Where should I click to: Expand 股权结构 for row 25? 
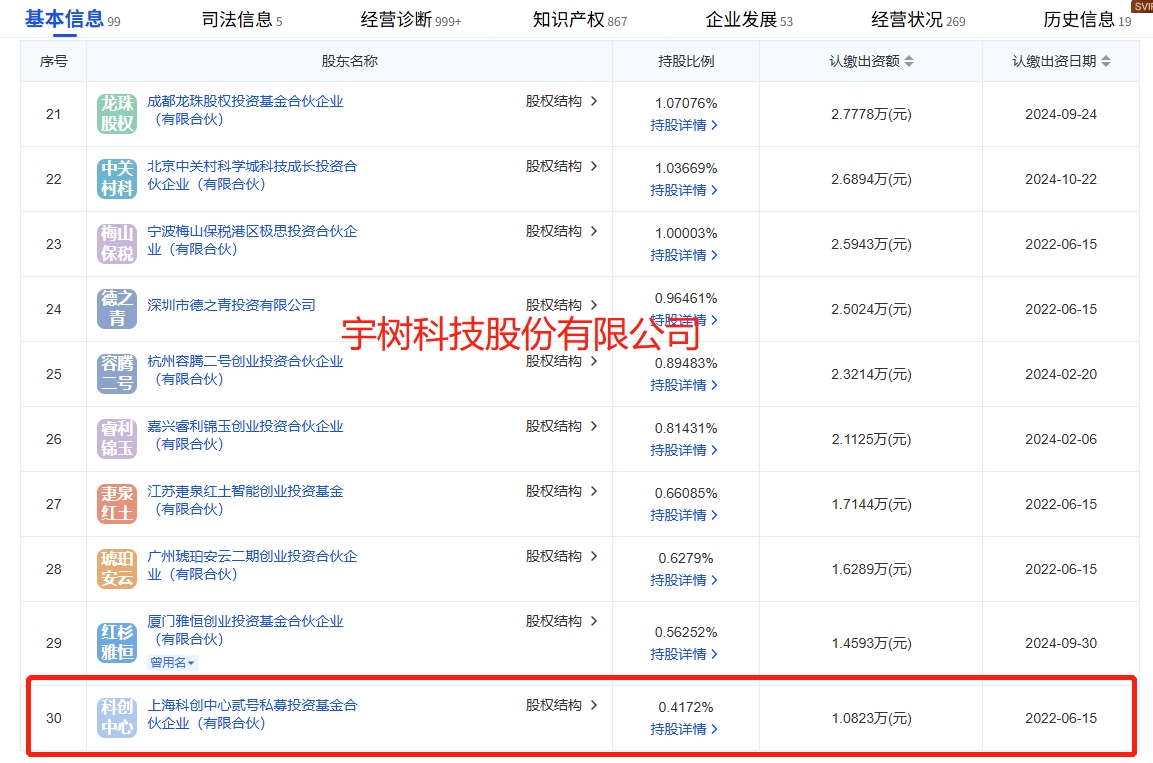[x=562, y=361]
